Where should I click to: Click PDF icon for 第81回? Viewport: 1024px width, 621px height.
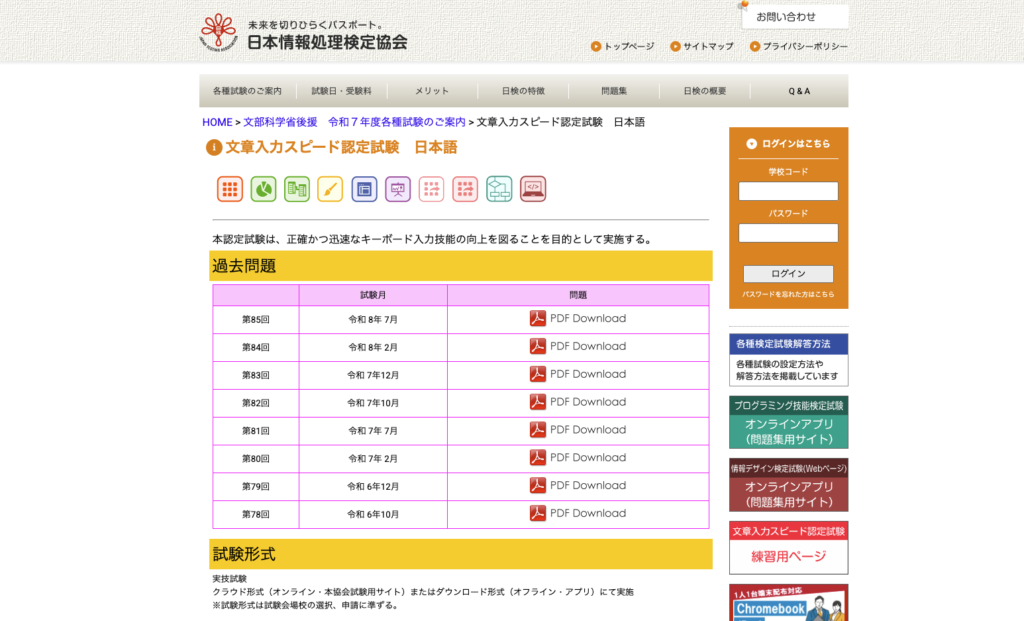tap(537, 430)
